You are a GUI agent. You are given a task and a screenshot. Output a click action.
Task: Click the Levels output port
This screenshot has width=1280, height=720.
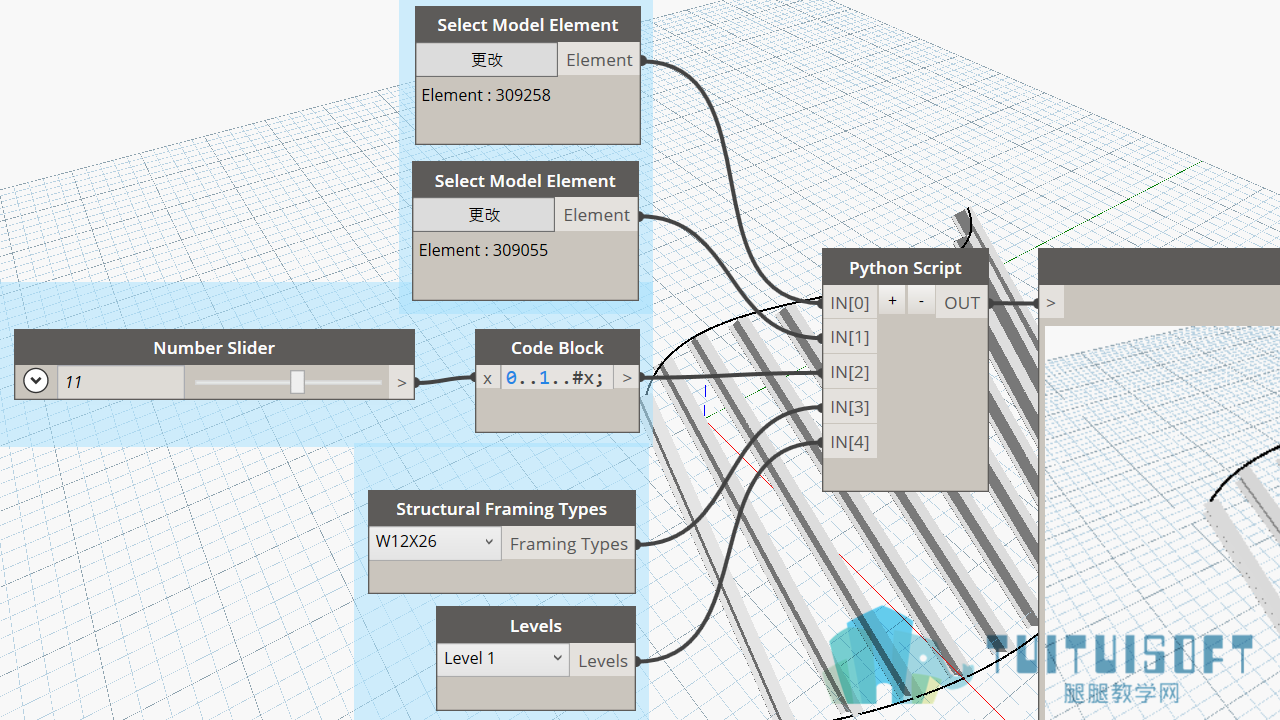602,661
